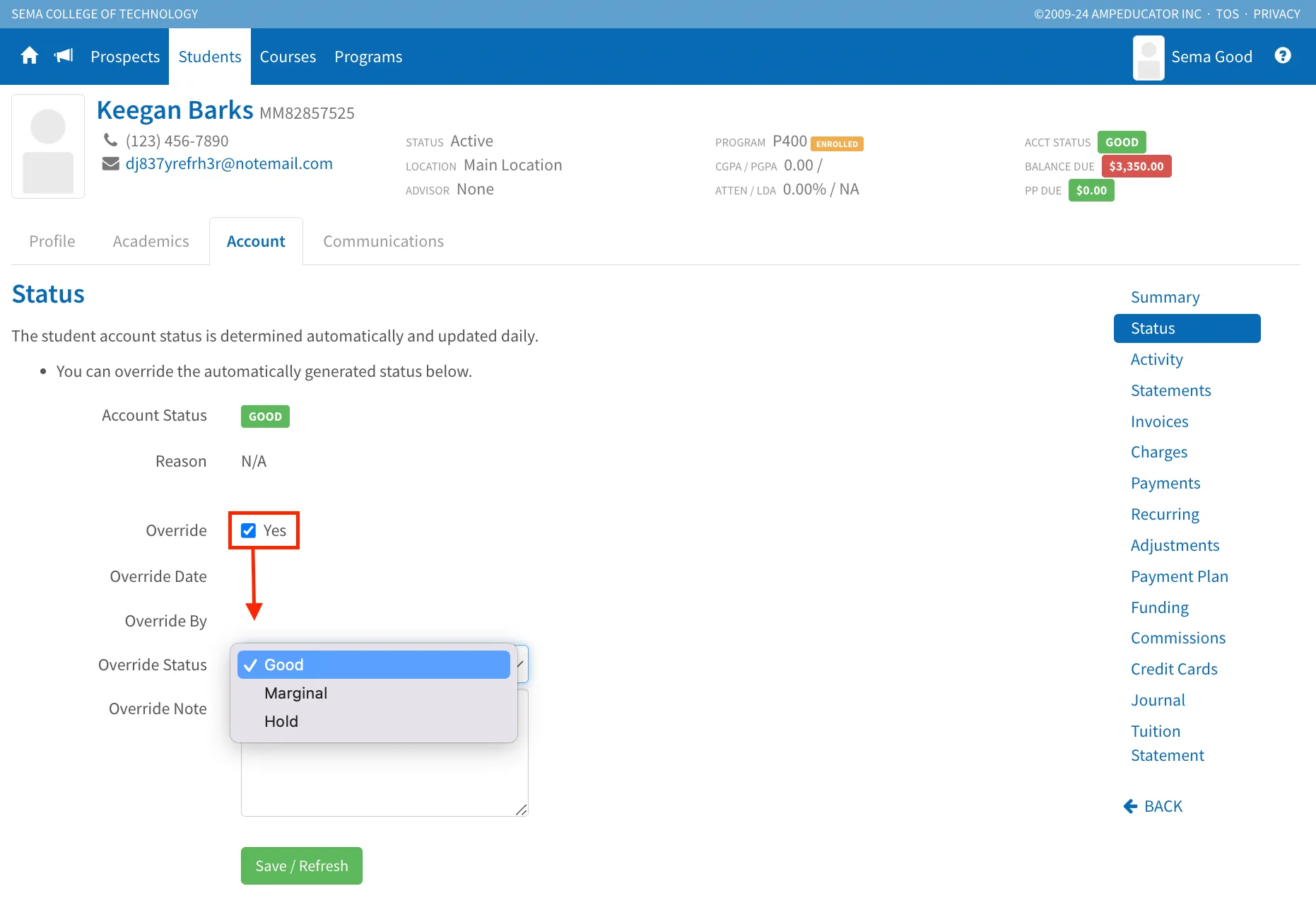This screenshot has height=898, width=1316.
Task: Choose Hold override status option
Action: pos(373,721)
